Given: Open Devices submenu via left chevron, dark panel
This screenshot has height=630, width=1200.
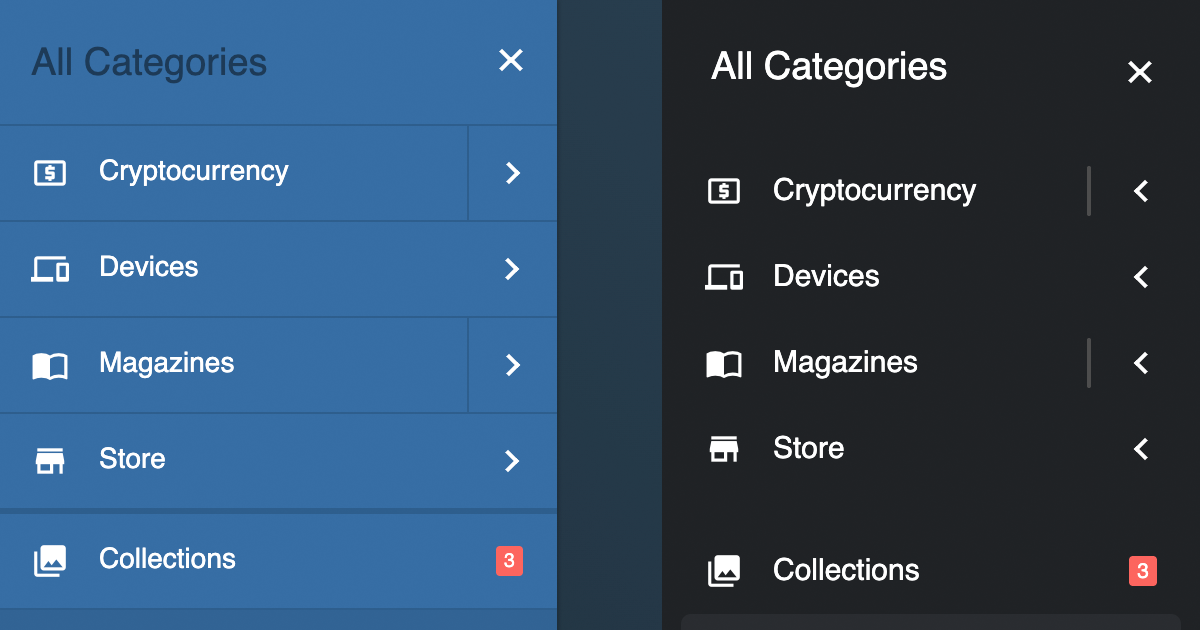Looking at the screenshot, I should pyautogui.click(x=1141, y=277).
